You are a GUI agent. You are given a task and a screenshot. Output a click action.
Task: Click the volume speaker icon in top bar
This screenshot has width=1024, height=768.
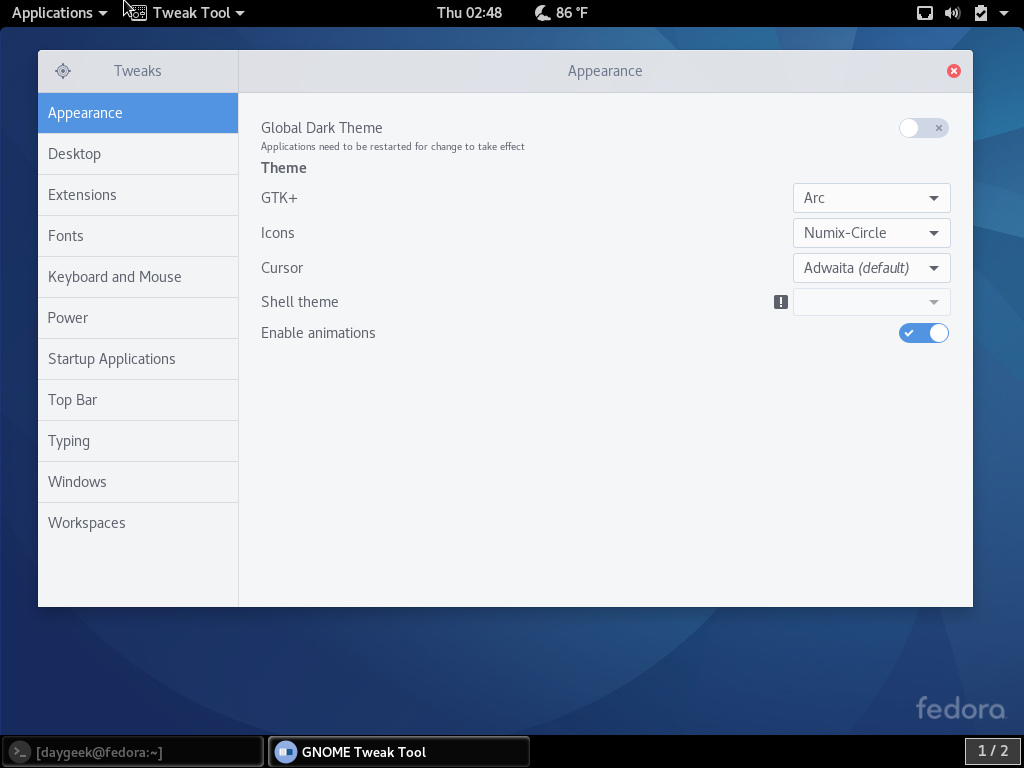click(953, 13)
